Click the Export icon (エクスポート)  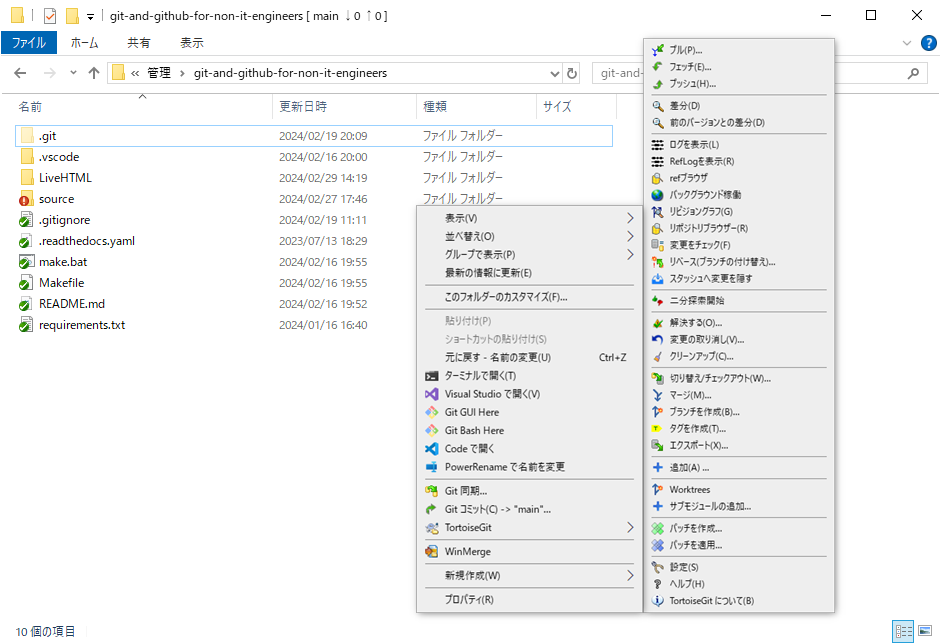click(658, 446)
